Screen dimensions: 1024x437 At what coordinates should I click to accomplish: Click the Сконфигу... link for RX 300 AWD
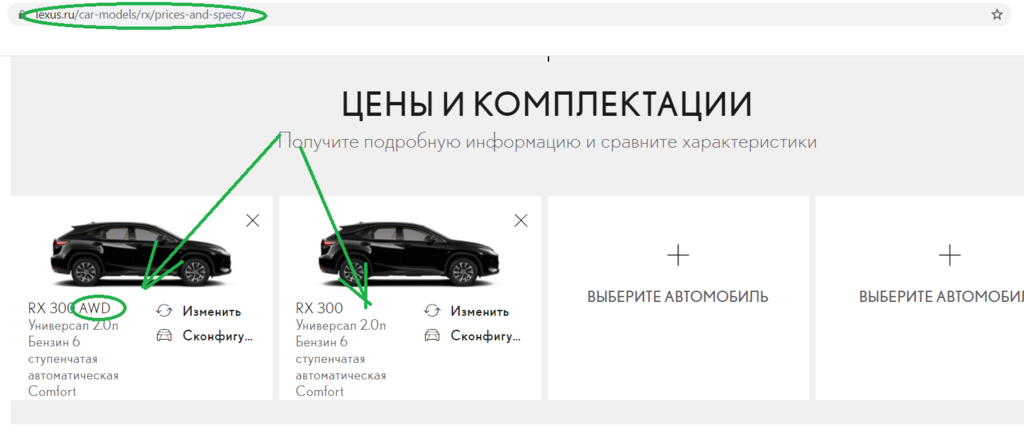217,336
